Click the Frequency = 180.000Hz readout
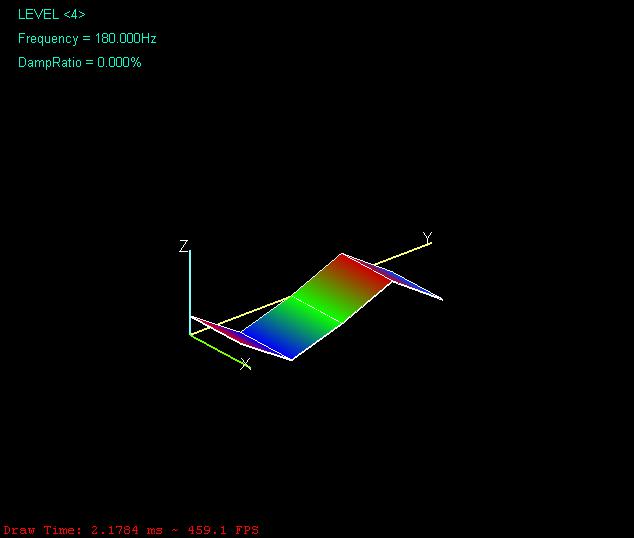634x538 pixels. coord(87,38)
